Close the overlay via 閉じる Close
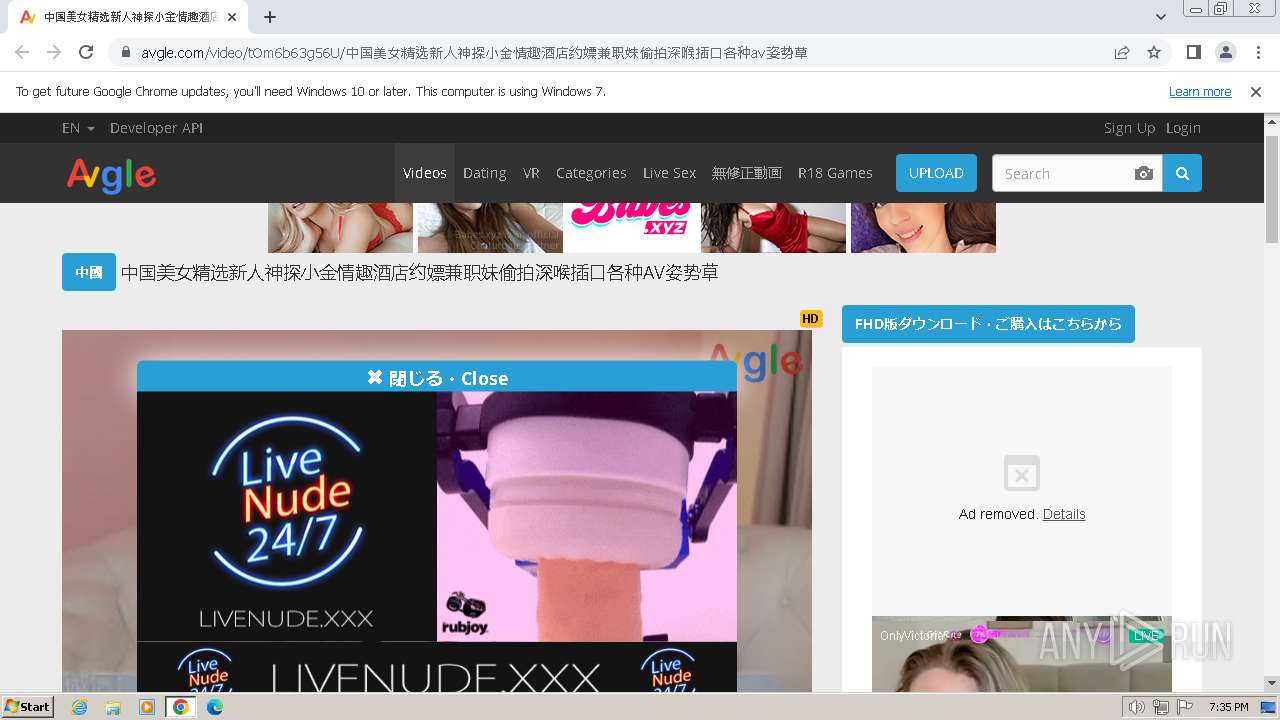The height and width of the screenshot is (720, 1280). [x=437, y=378]
